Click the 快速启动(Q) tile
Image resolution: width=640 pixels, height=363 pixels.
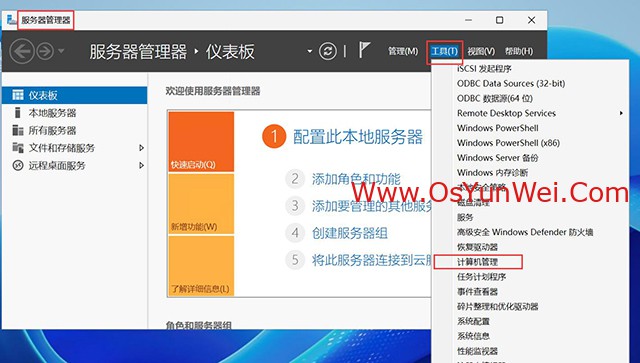coord(201,141)
